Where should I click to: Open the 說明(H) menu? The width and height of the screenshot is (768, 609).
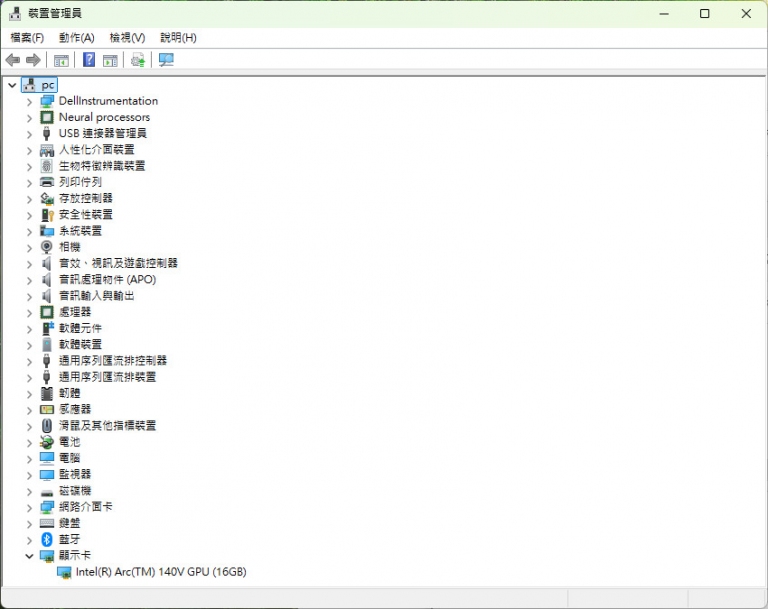tap(178, 38)
